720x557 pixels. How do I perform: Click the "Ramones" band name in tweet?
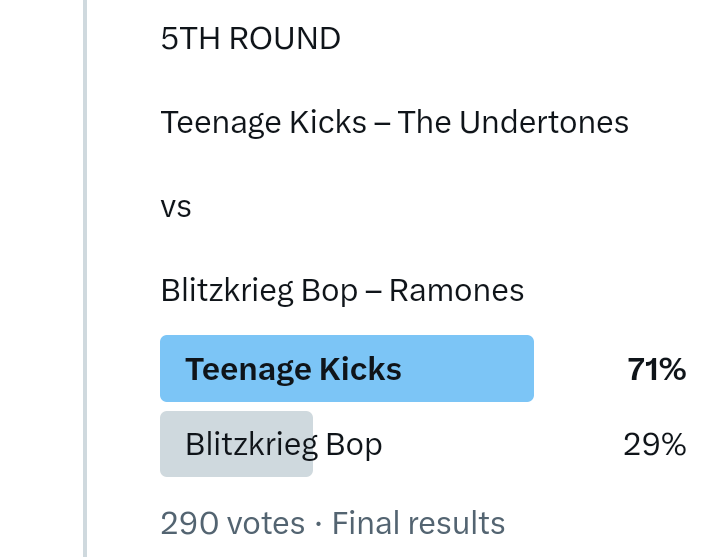point(456,291)
